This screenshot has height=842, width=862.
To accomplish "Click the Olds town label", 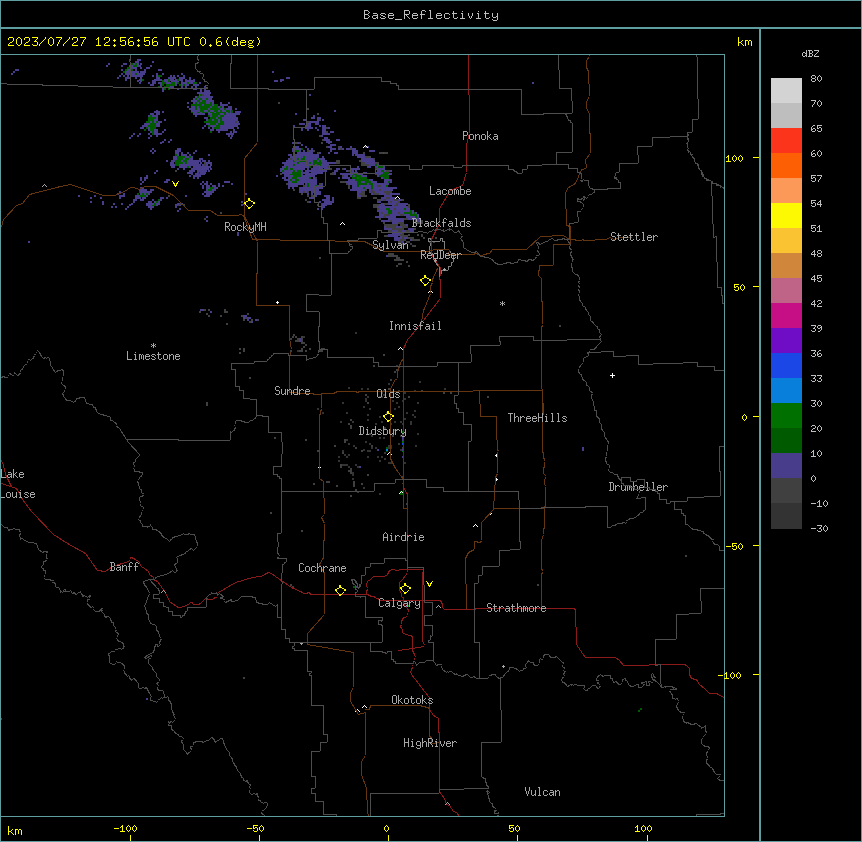I will pos(388,394).
